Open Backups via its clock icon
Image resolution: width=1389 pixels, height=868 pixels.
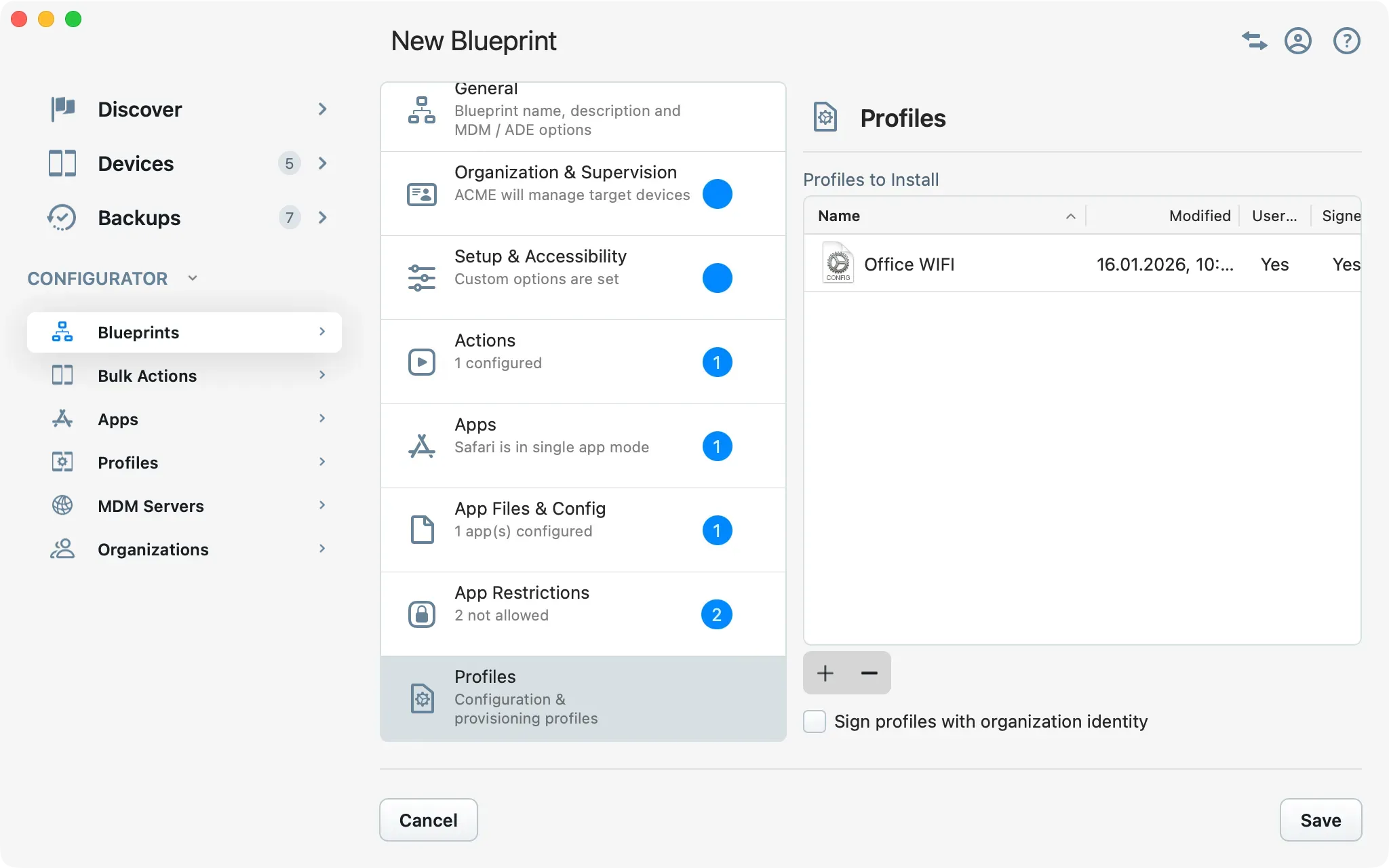62,217
